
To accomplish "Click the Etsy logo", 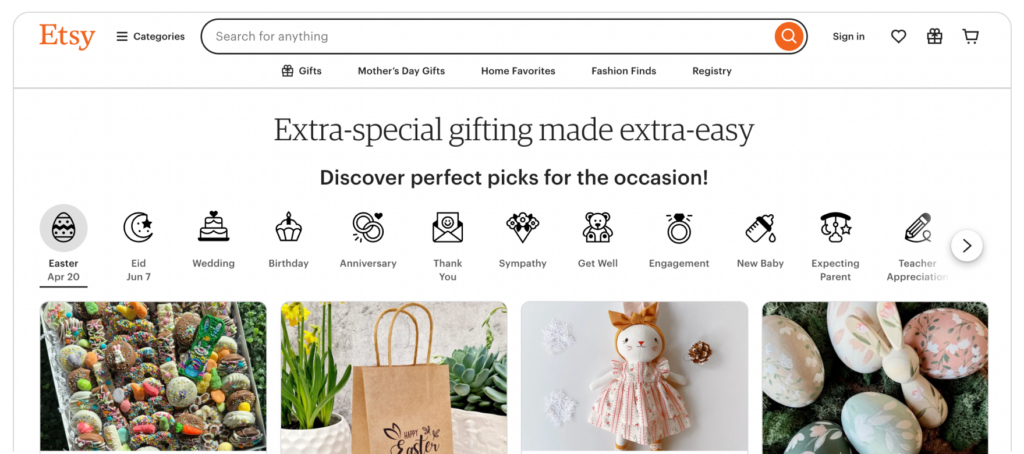I will pyautogui.click(x=67, y=37).
